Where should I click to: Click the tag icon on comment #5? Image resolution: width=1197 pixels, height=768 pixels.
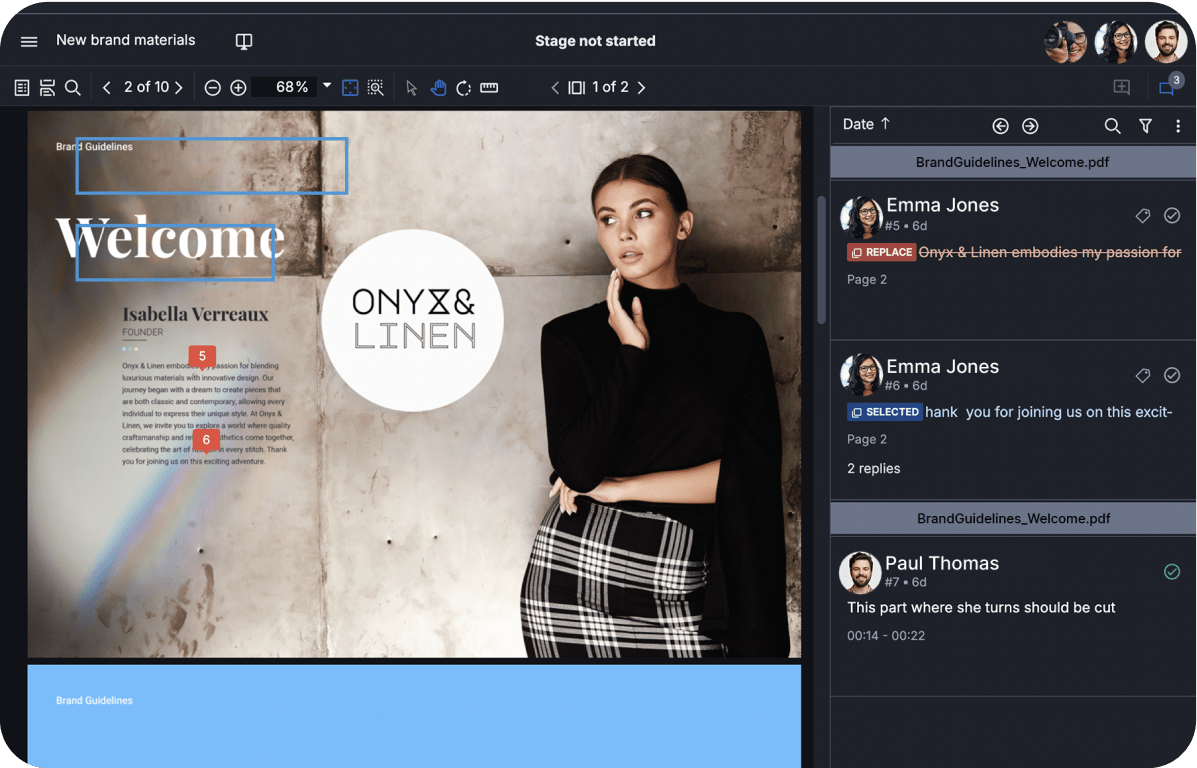coord(1143,216)
